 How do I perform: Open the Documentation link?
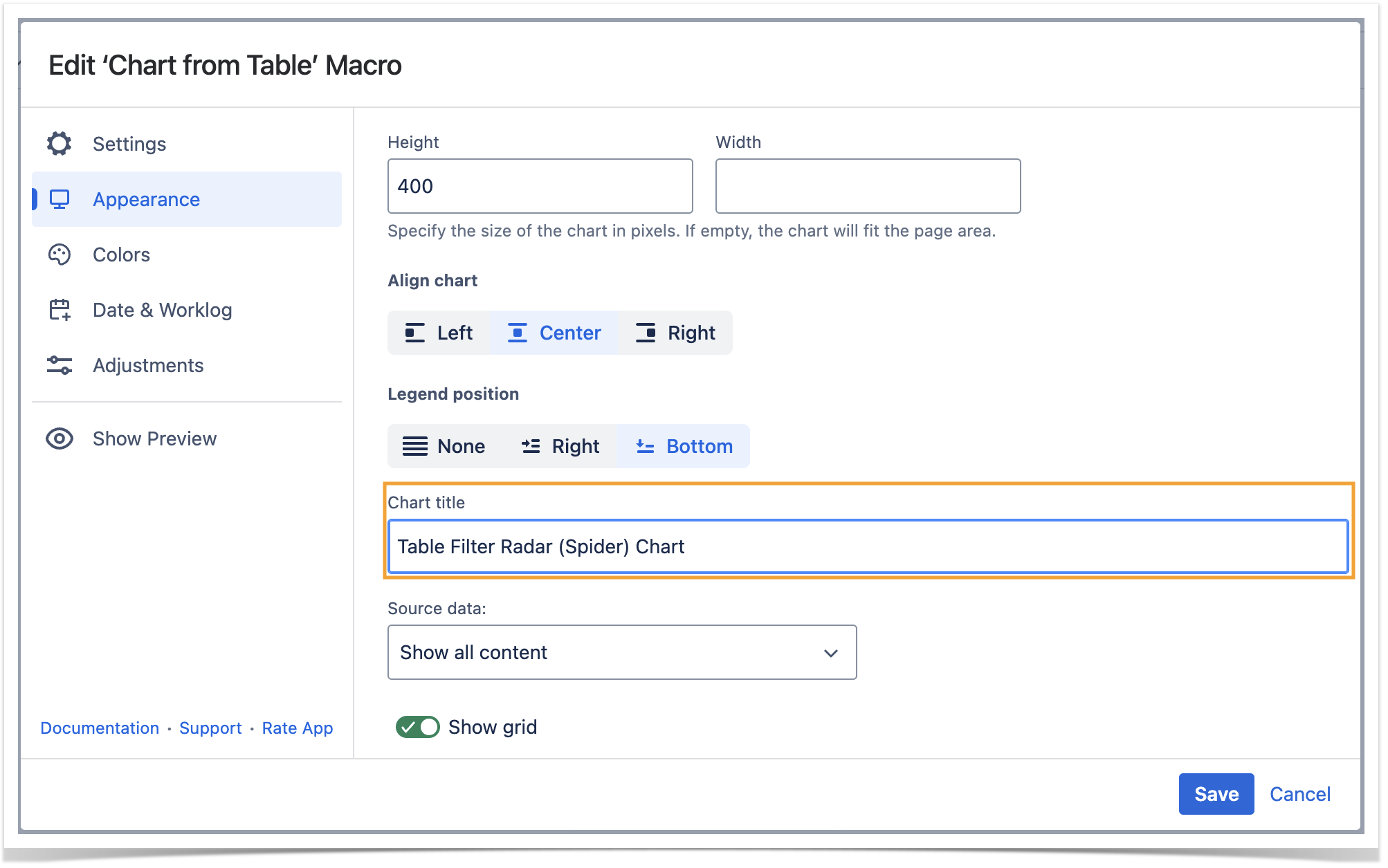pyautogui.click(x=100, y=728)
